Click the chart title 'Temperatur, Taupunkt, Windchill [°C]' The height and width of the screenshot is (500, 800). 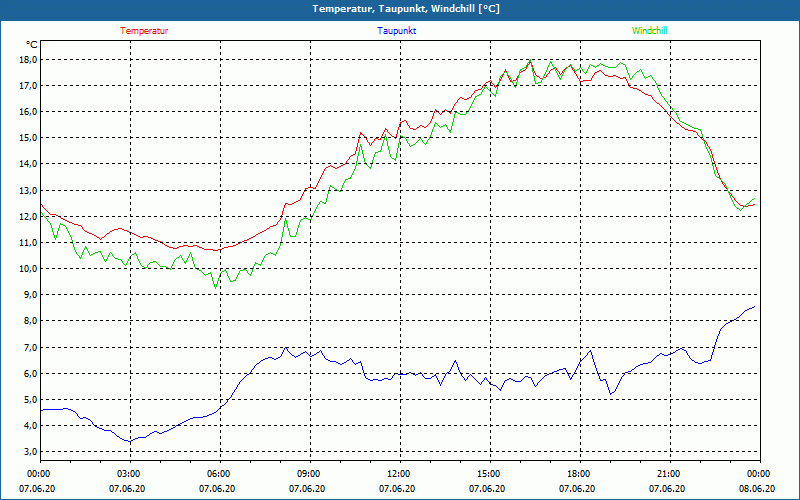(x=406, y=9)
